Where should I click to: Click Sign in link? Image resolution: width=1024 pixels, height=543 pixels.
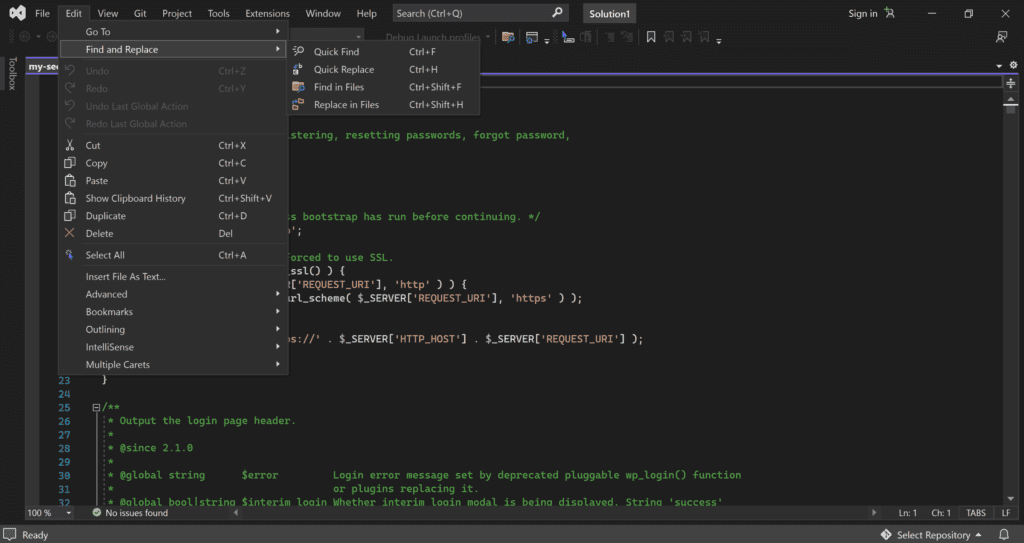pos(863,13)
